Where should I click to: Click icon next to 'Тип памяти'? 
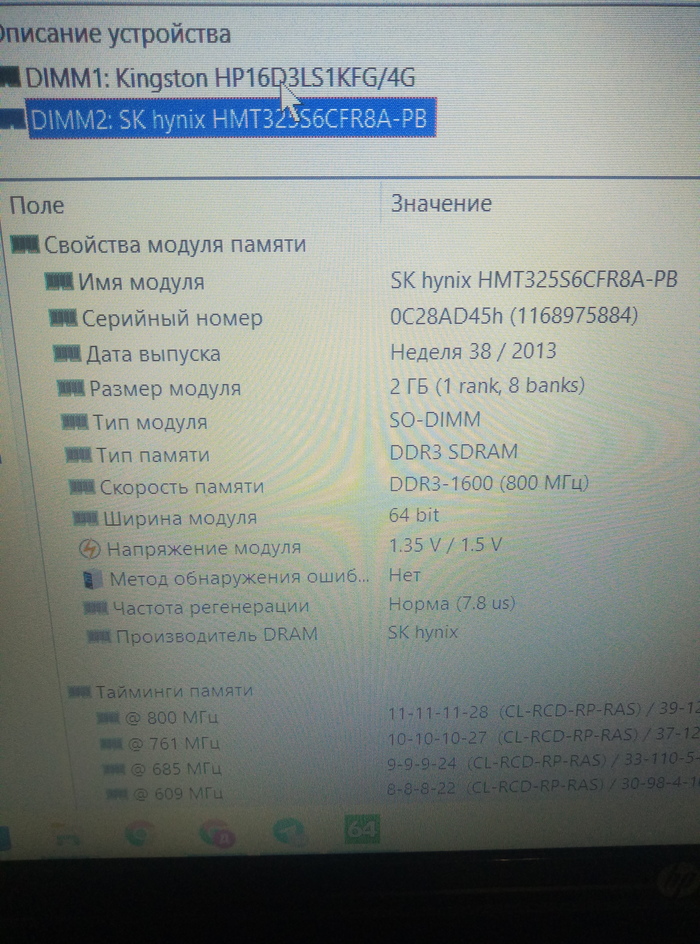[78, 455]
